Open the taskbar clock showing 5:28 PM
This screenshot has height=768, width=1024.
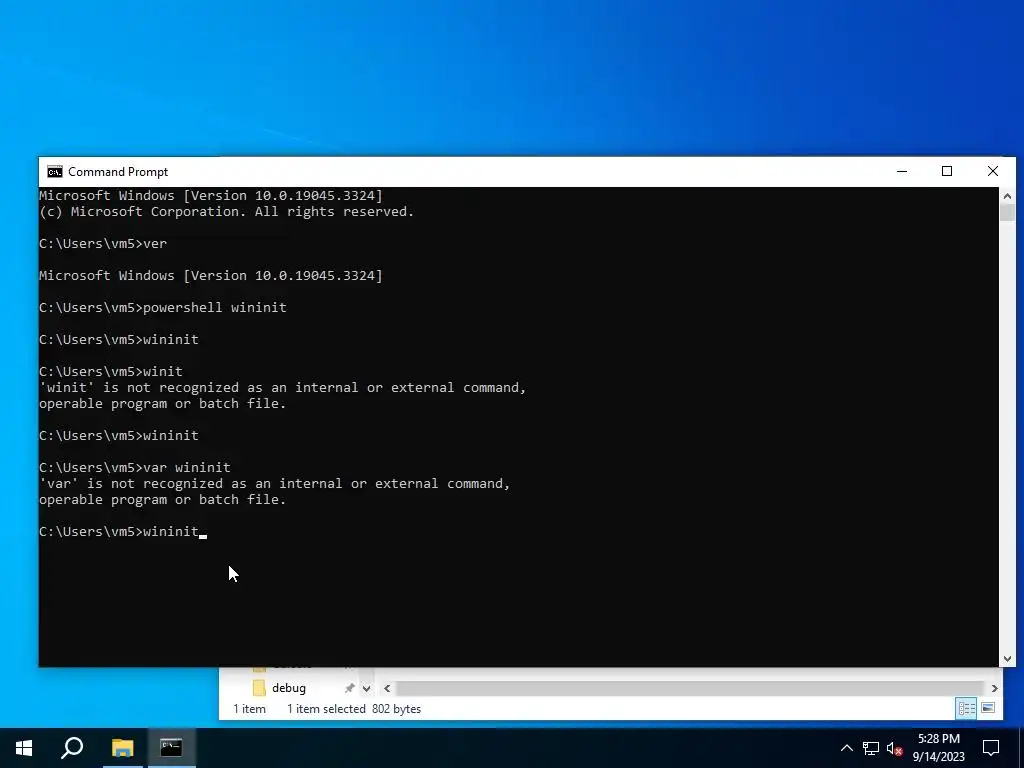coord(938,748)
